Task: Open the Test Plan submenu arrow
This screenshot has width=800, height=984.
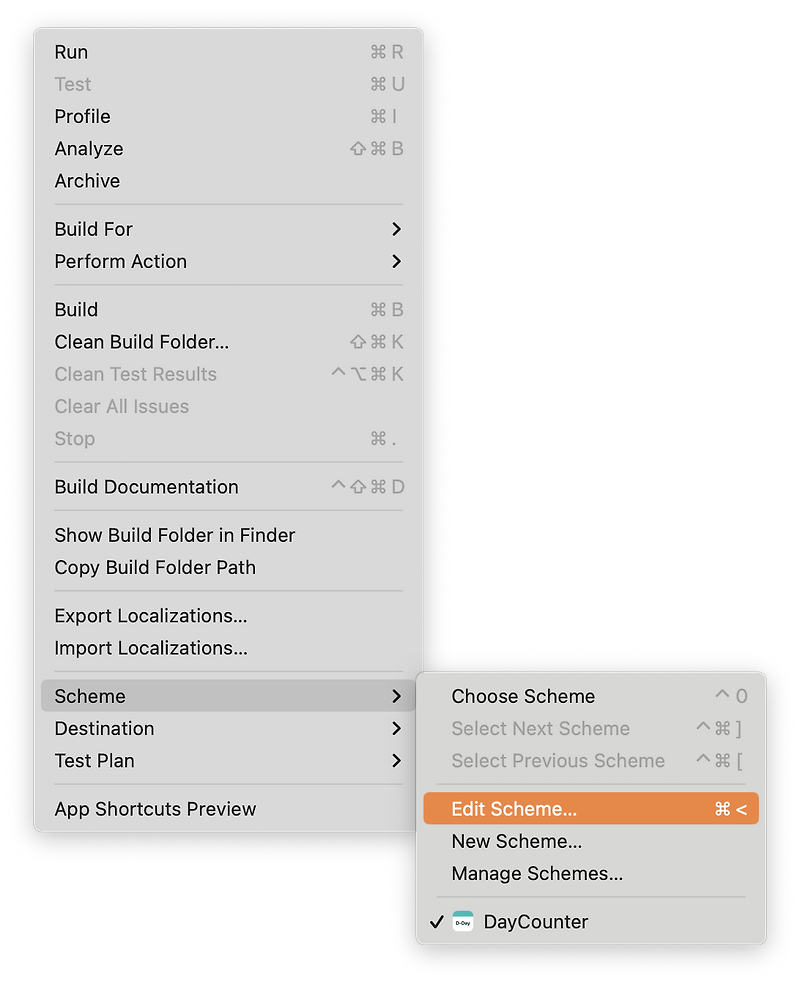Action: (x=396, y=761)
